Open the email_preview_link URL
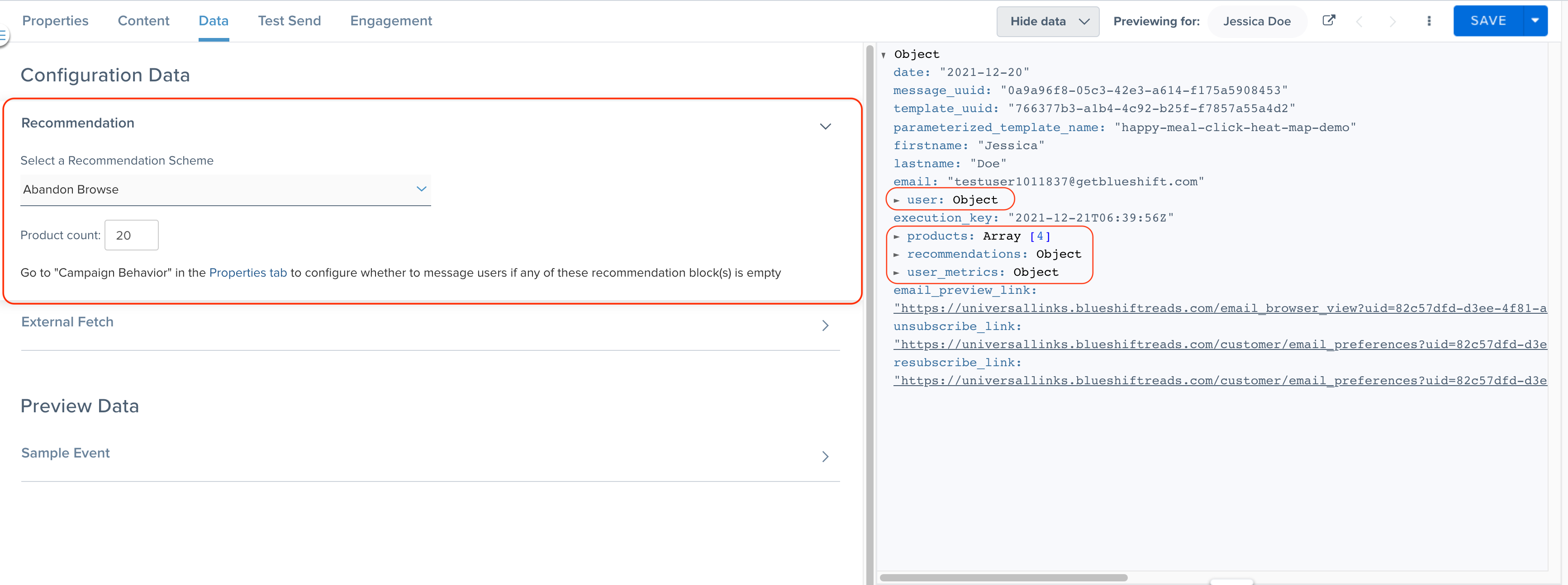This screenshot has width=1568, height=585. click(x=1220, y=308)
